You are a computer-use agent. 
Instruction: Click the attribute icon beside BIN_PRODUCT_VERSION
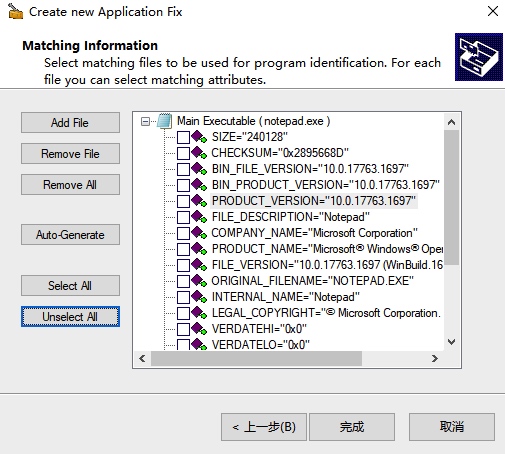click(199, 185)
